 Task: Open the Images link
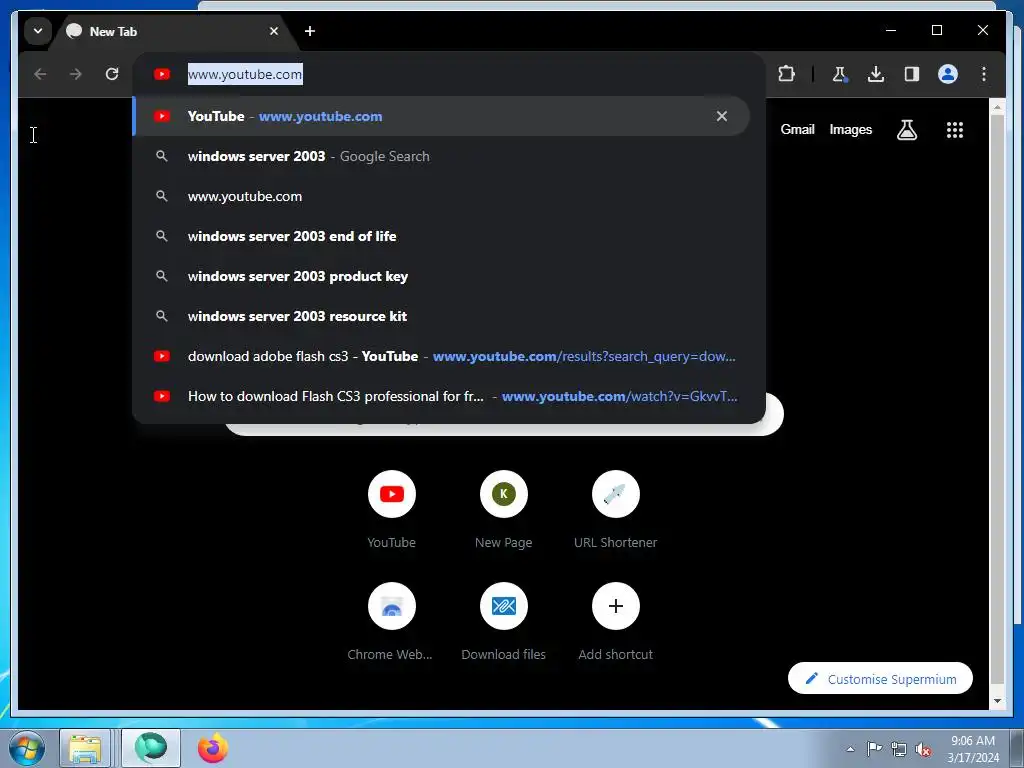point(850,129)
